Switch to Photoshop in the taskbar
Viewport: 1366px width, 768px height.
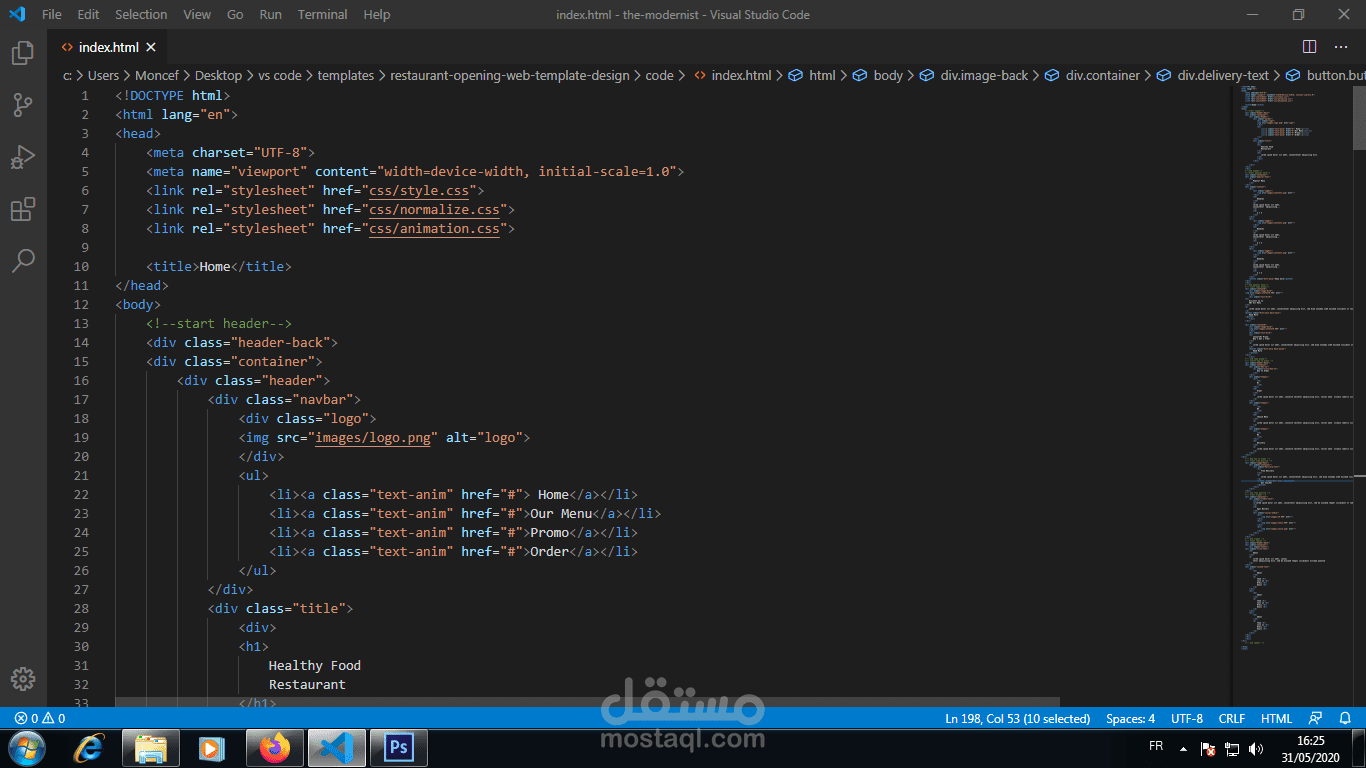point(398,748)
